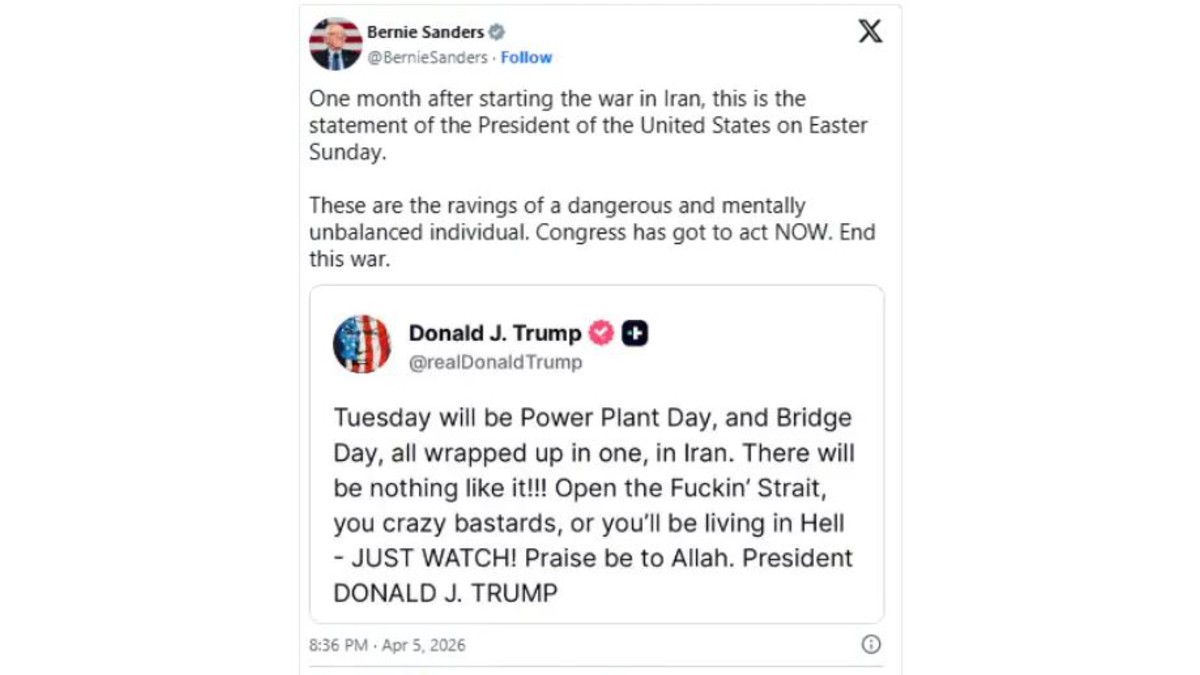Open the Bernie Sanders display name

[424, 32]
